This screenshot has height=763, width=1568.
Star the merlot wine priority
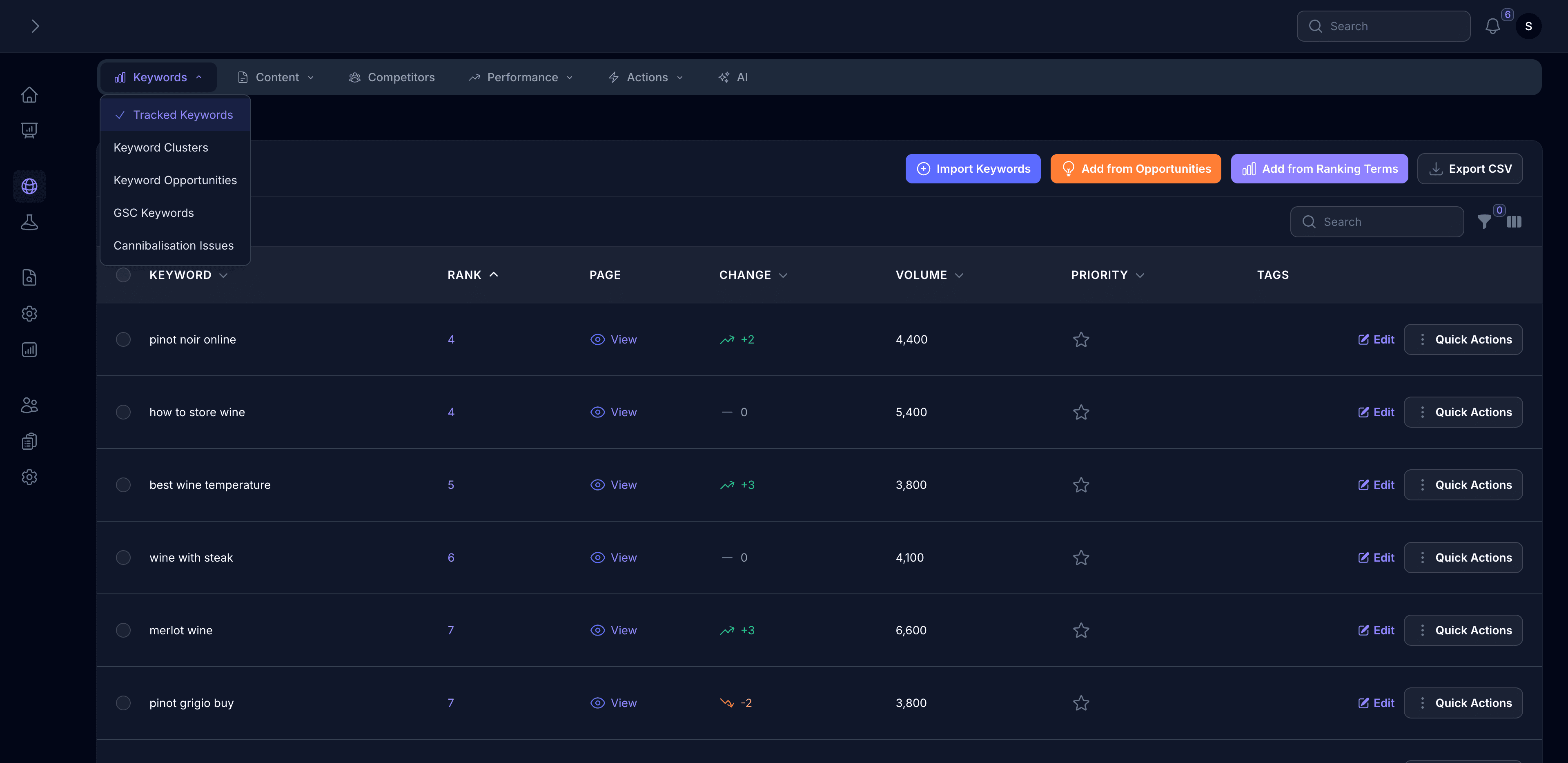1080,630
